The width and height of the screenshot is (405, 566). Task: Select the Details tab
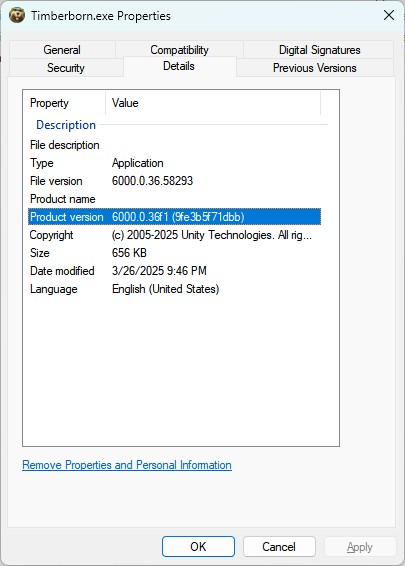point(179,66)
